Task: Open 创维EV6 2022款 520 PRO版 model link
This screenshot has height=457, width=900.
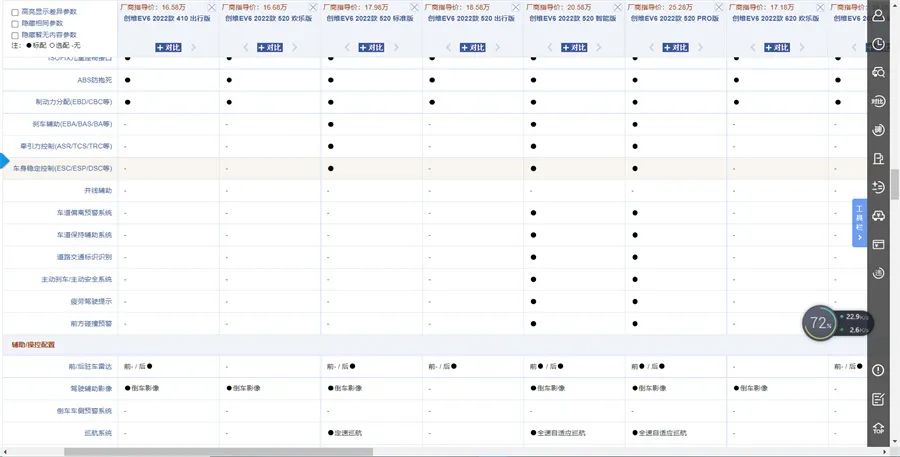Action: pos(675,18)
